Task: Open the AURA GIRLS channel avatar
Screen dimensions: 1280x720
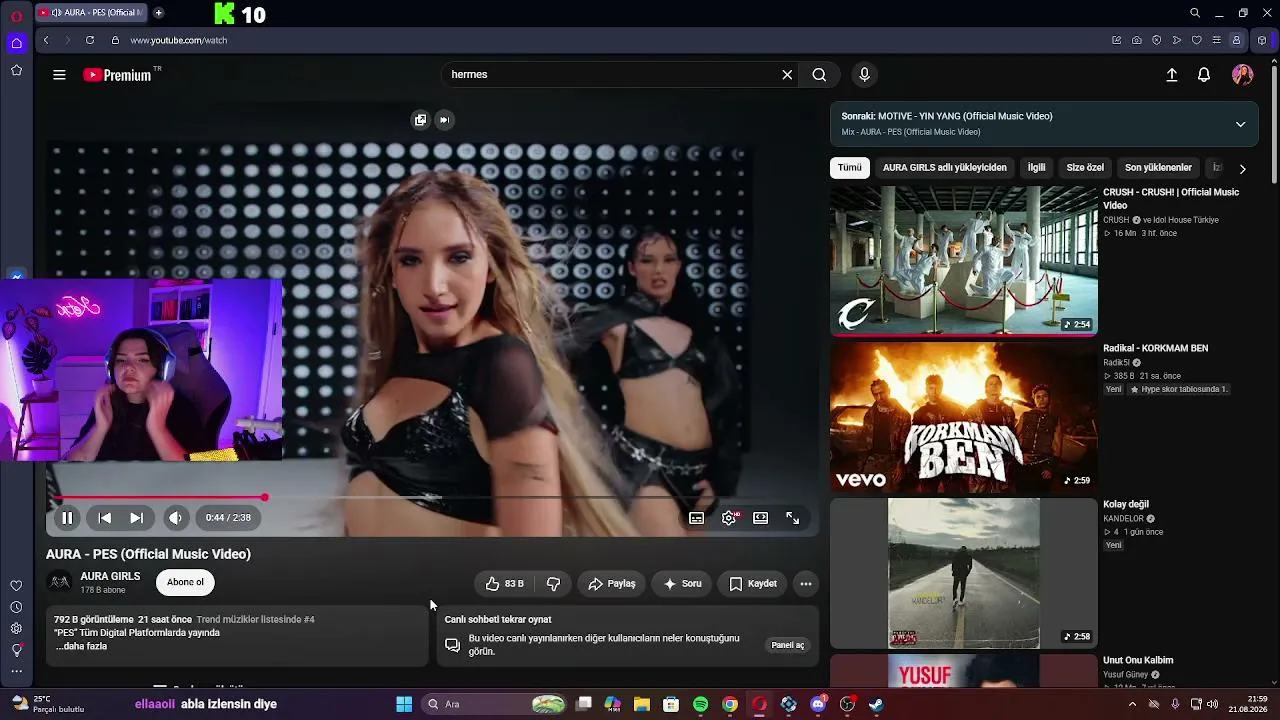Action: [60, 582]
